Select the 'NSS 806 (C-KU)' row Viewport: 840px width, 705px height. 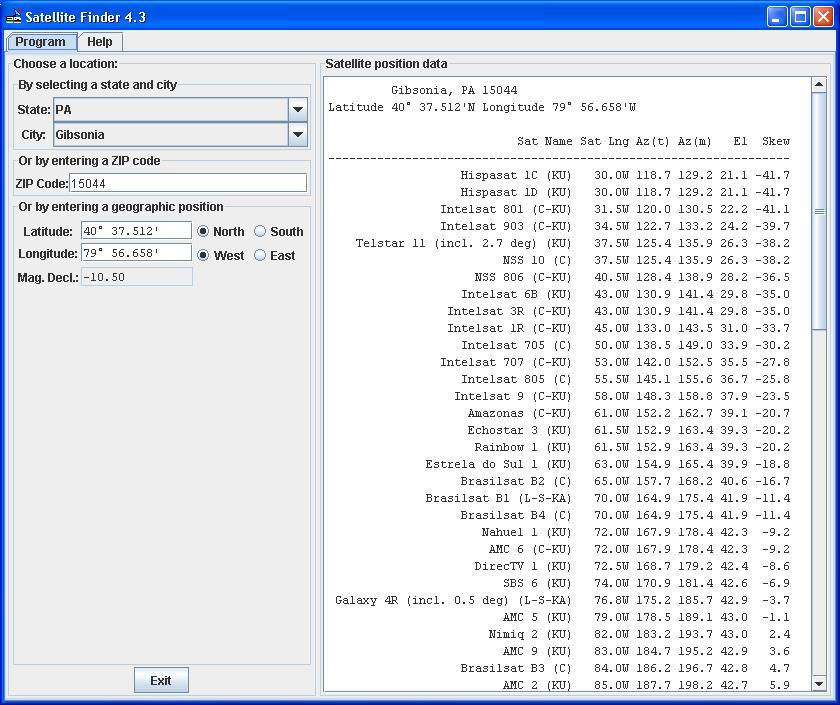pos(559,278)
